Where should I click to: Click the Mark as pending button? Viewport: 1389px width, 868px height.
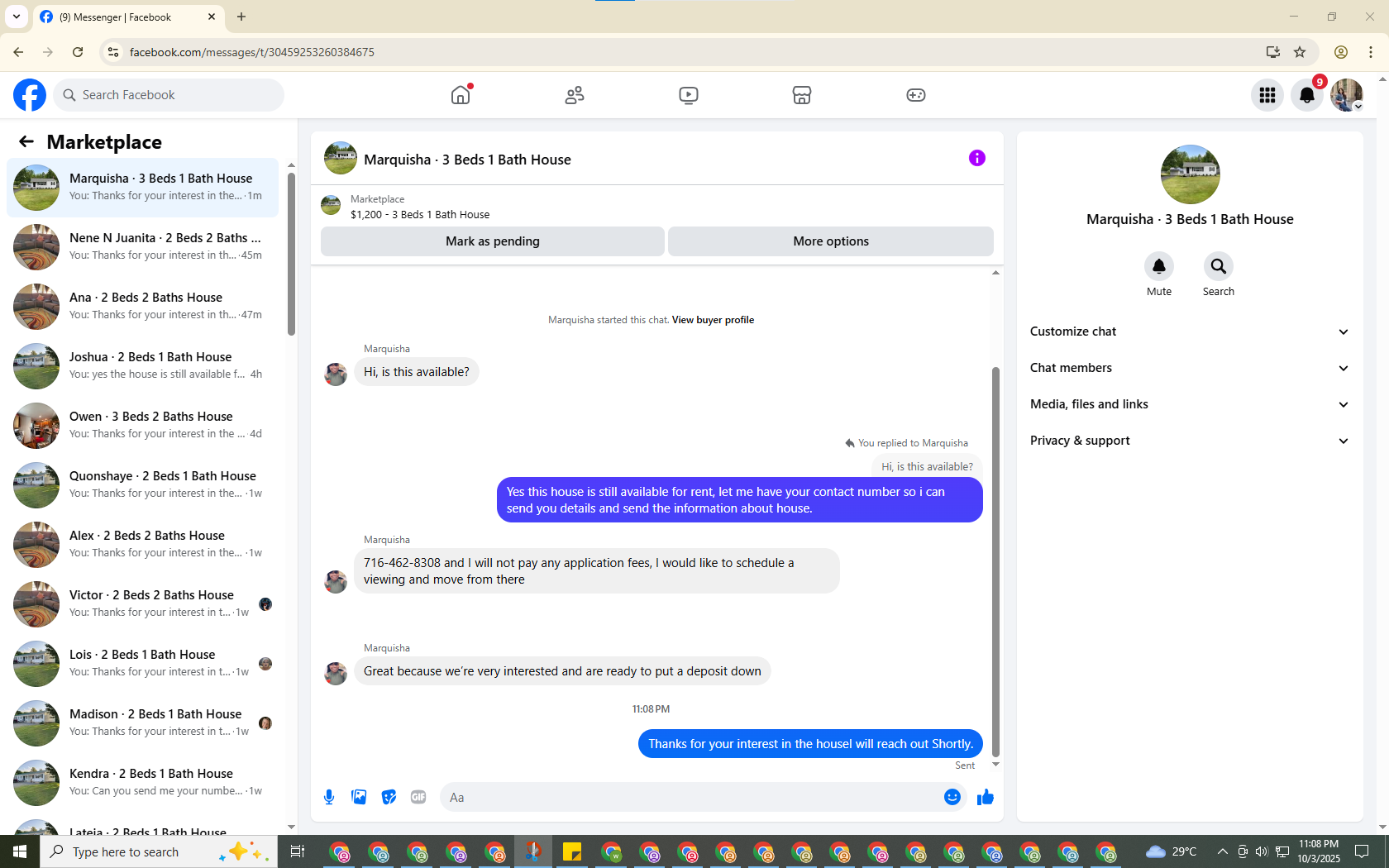[493, 241]
